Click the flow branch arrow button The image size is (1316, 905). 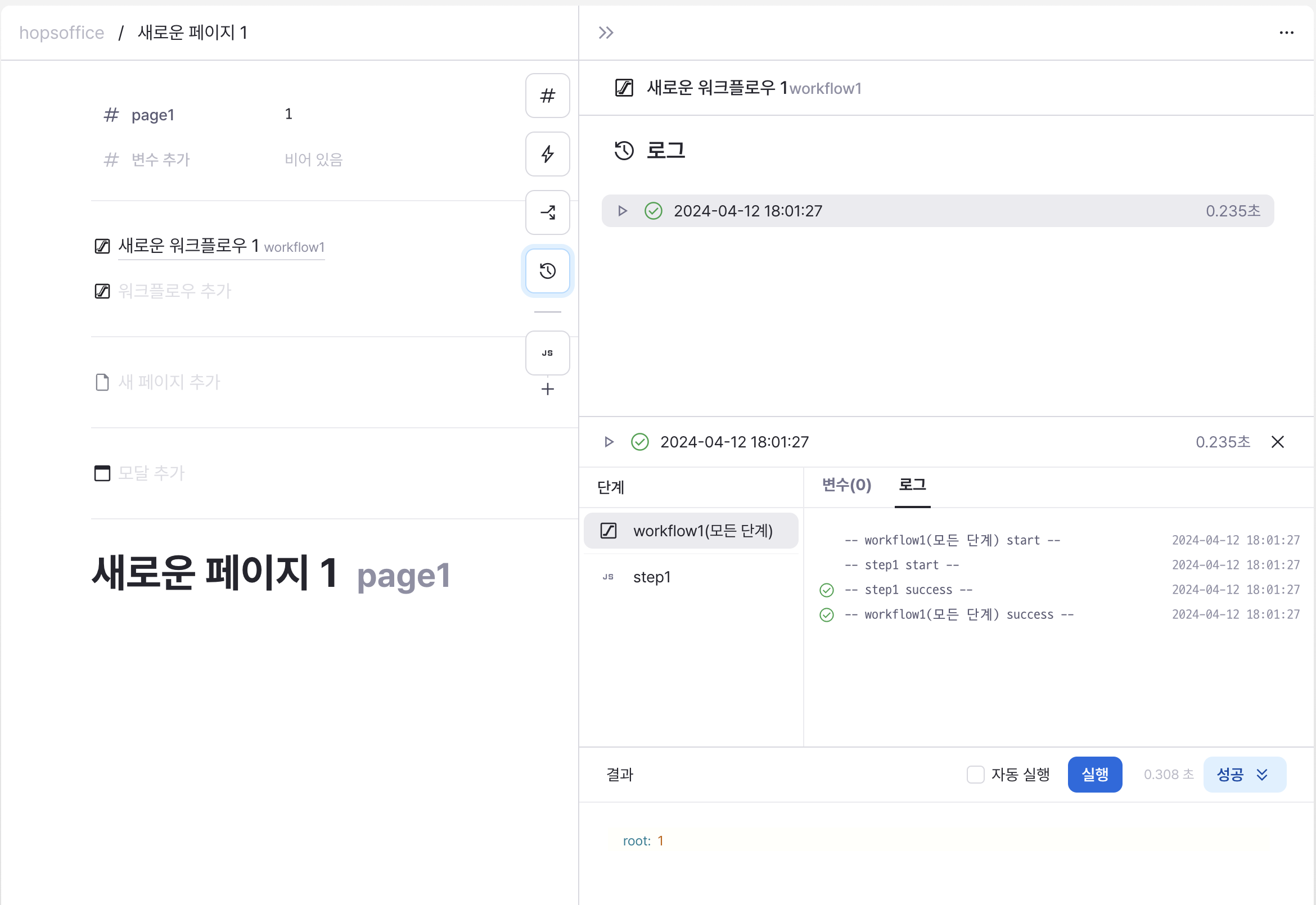tap(547, 212)
